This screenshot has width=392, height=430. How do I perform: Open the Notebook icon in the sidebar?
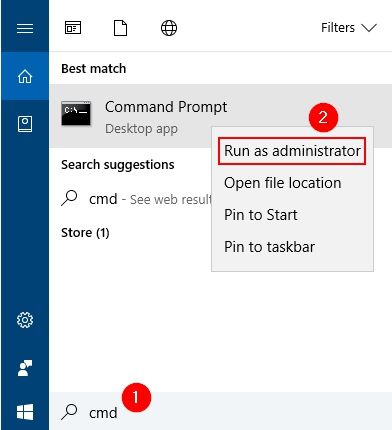coord(25,124)
